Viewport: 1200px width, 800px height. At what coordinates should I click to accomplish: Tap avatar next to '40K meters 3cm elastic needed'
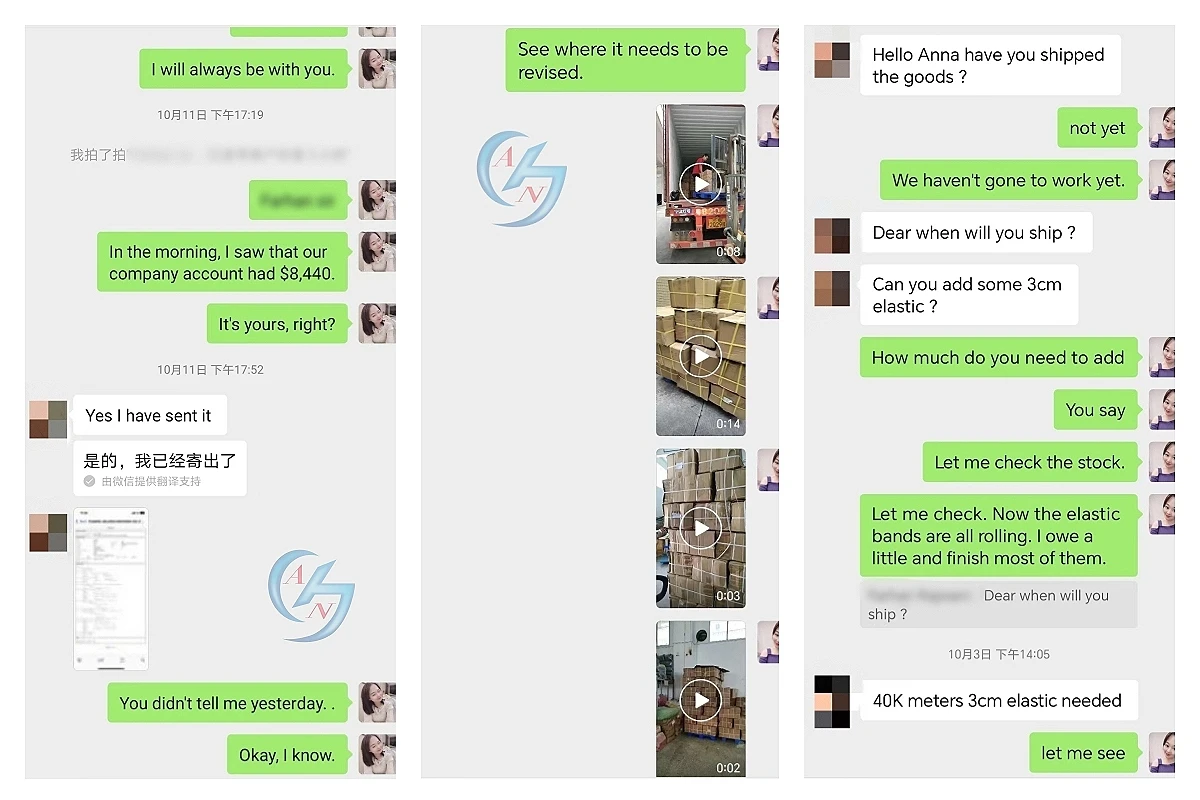832,701
